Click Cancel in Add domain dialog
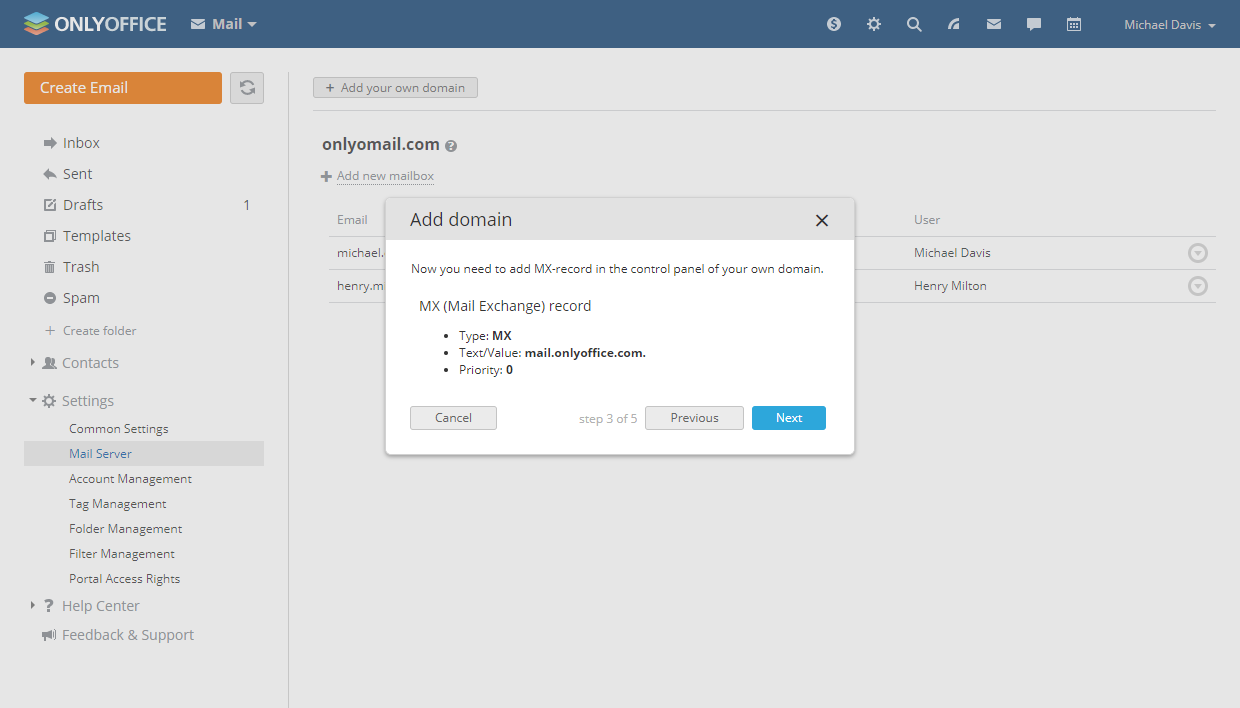1240x708 pixels. click(x=453, y=418)
